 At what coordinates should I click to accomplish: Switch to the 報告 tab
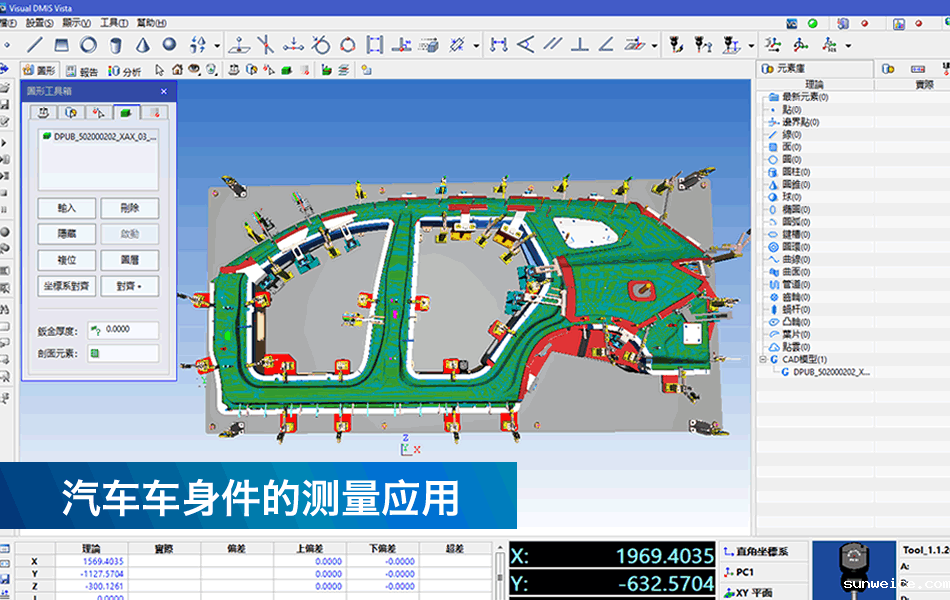pos(82,71)
